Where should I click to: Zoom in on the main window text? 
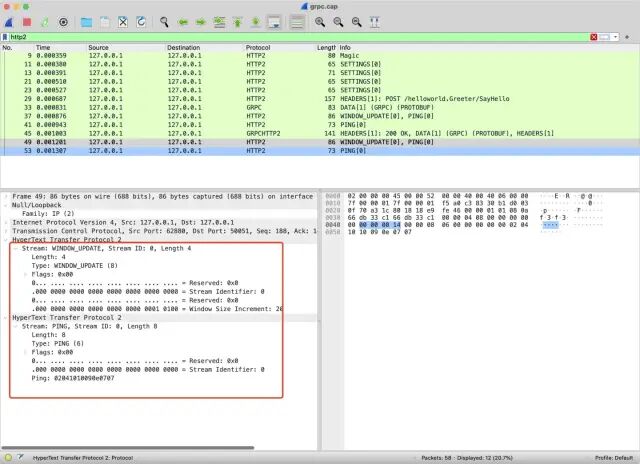pyautogui.click(x=320, y=22)
